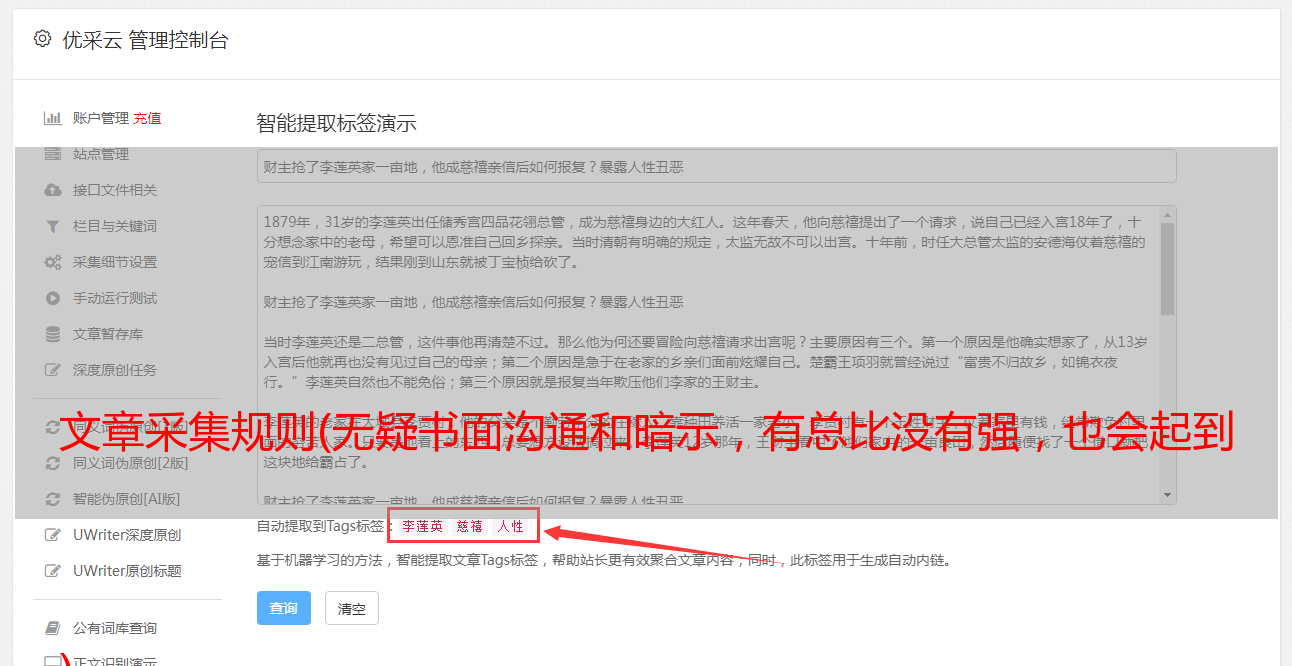Open the book icon for 公有词库查询

(52, 628)
